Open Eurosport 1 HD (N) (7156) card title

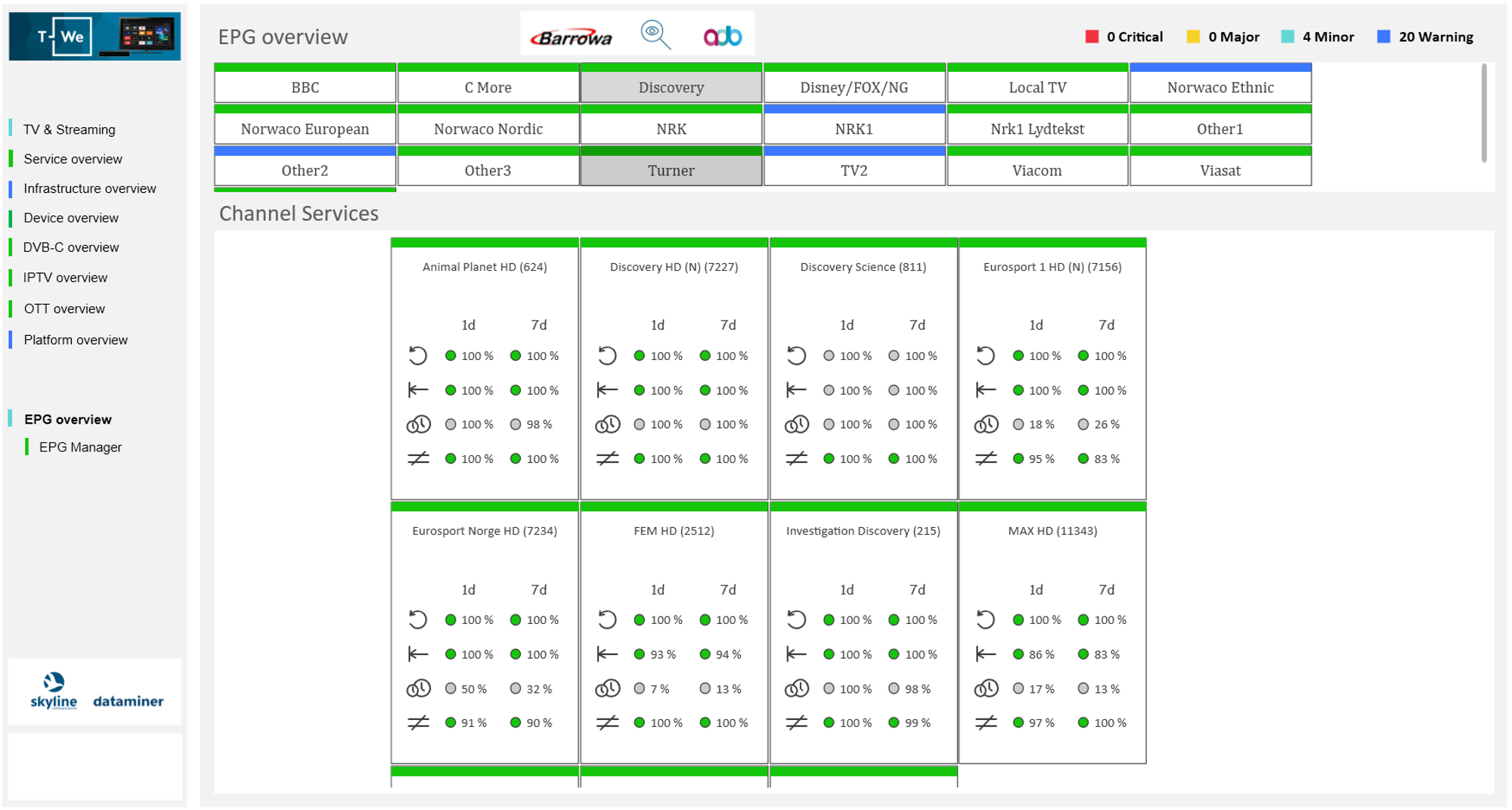click(1052, 267)
